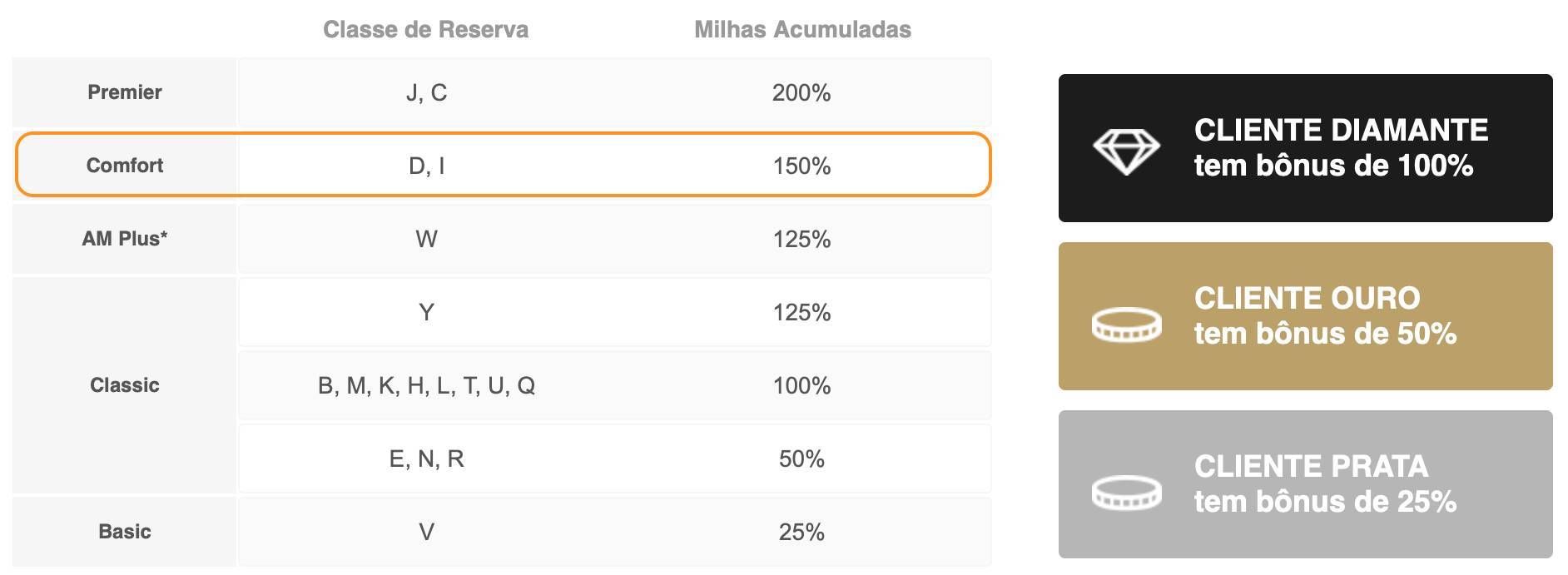Open the Cliente Prata bonus banner
This screenshot has width=1568, height=575.
(1305, 484)
